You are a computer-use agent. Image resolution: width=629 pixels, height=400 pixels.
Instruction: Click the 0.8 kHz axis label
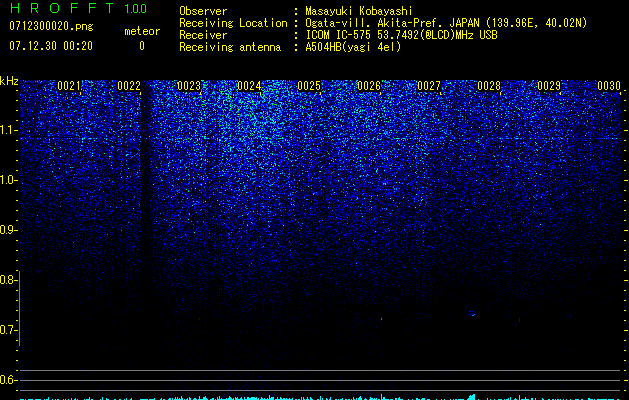click(9, 280)
